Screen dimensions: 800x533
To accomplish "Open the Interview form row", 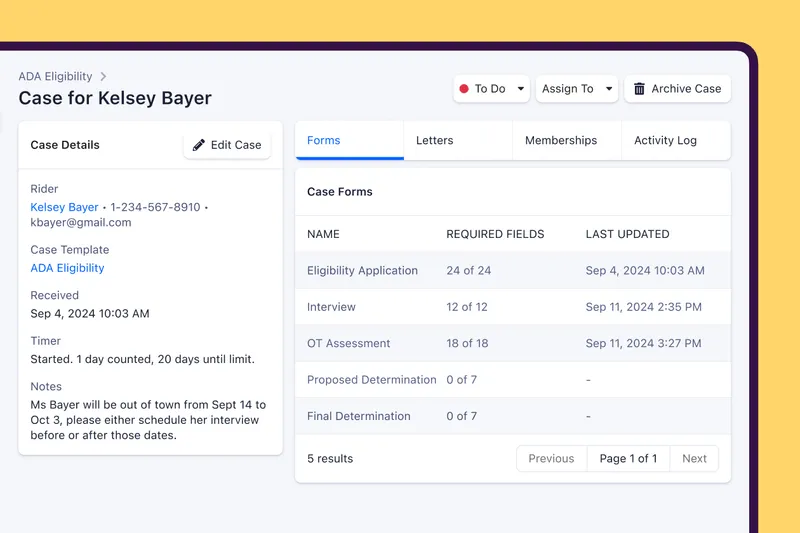I will (x=331, y=307).
